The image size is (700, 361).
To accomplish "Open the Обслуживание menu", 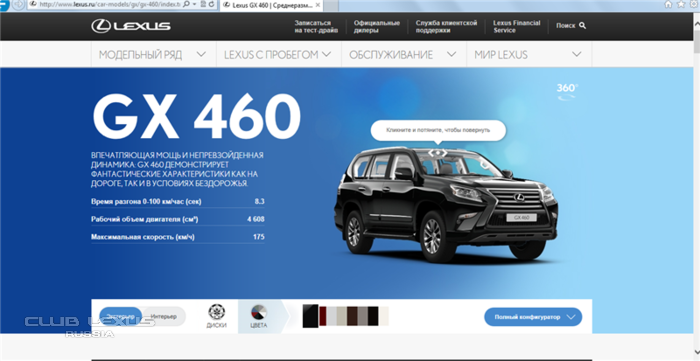I will [x=404, y=54].
